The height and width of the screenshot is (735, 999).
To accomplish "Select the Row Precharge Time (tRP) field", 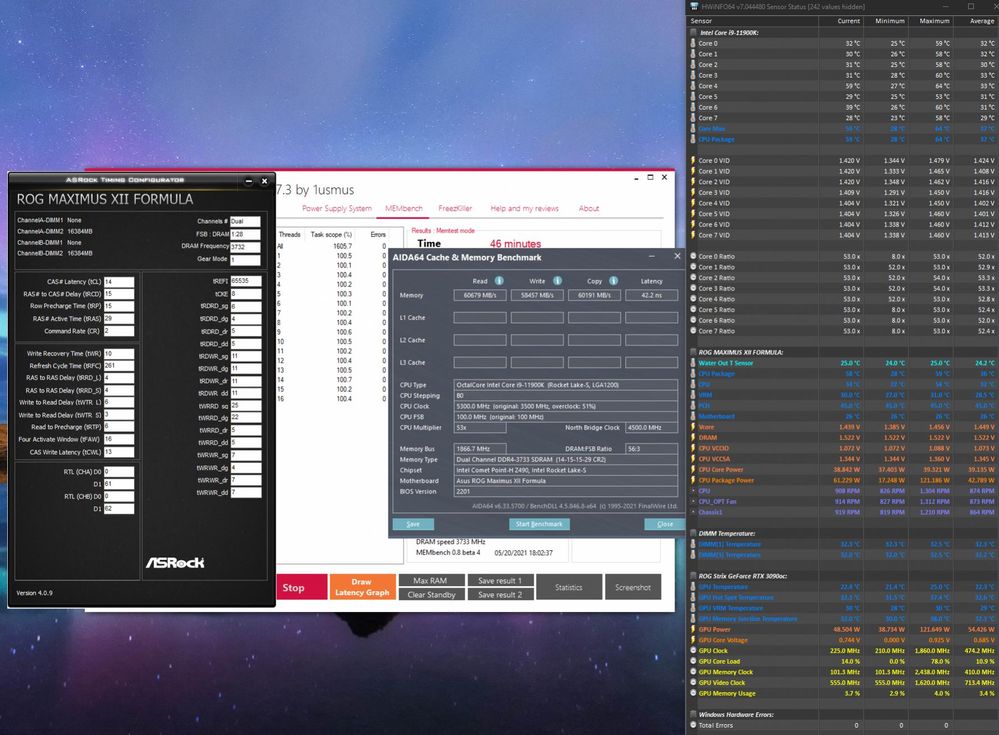I will 119,306.
